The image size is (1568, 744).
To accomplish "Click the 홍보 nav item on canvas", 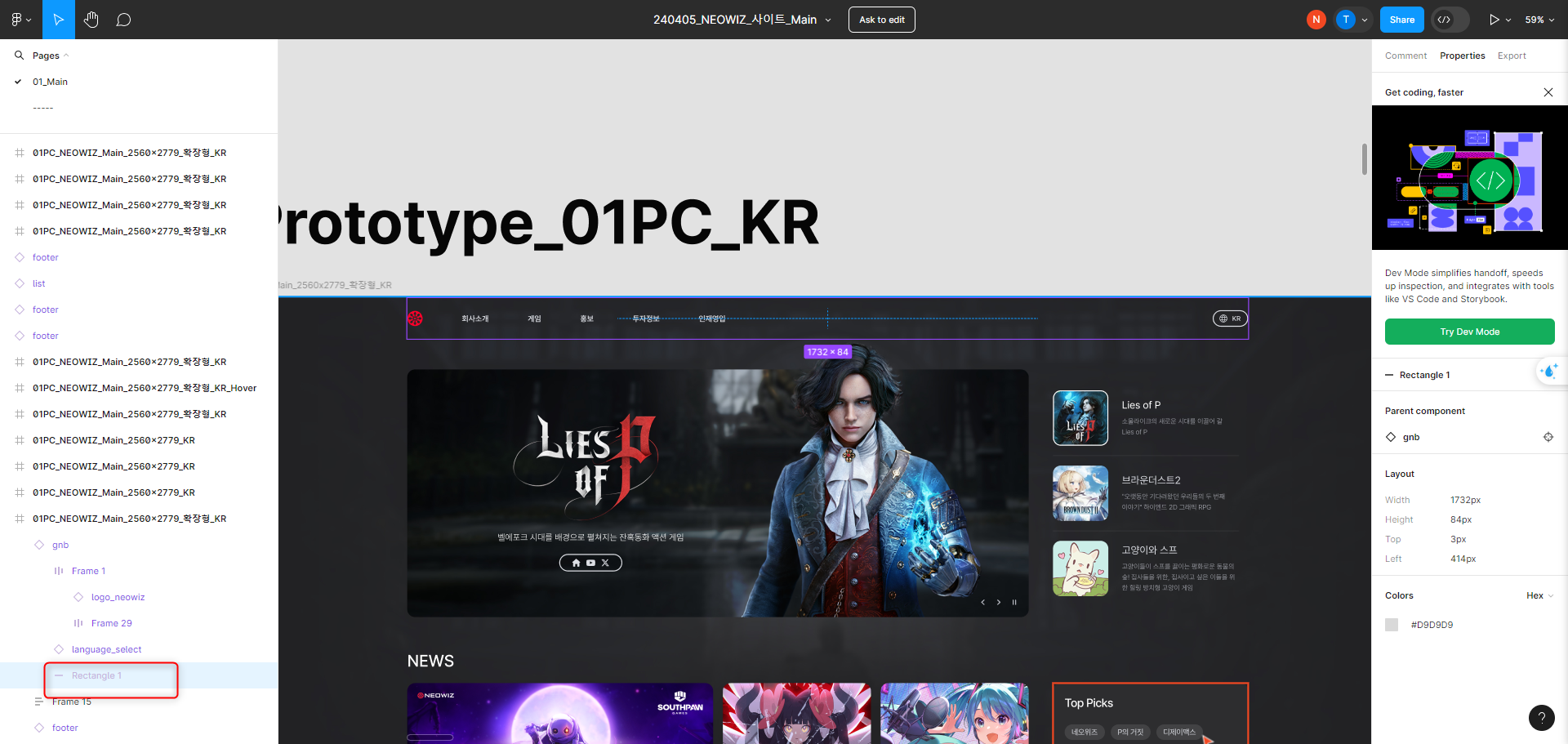I will [x=586, y=319].
